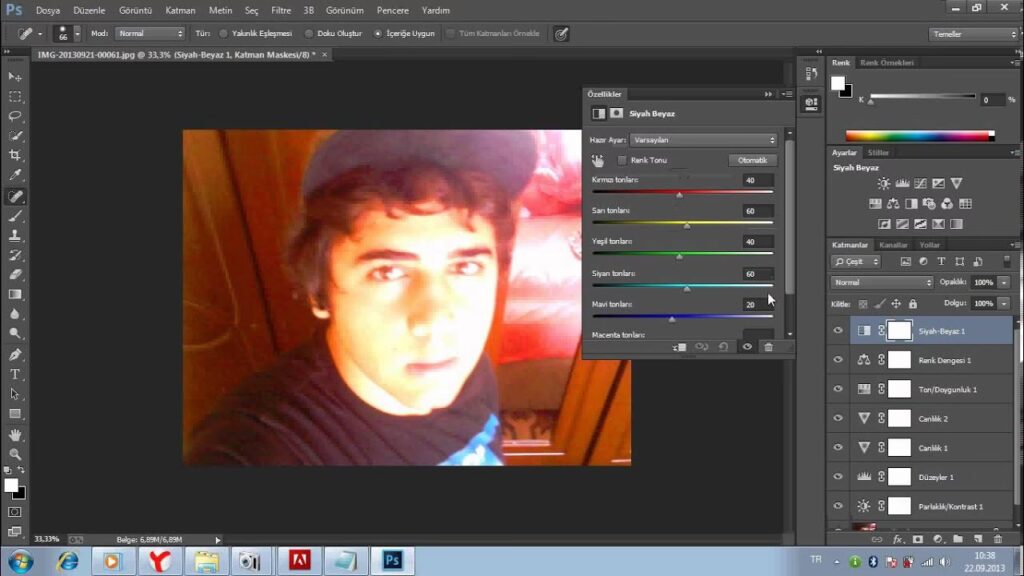Screen dimensions: 1024x576
Task: Select the Hand tool
Action: [15, 434]
